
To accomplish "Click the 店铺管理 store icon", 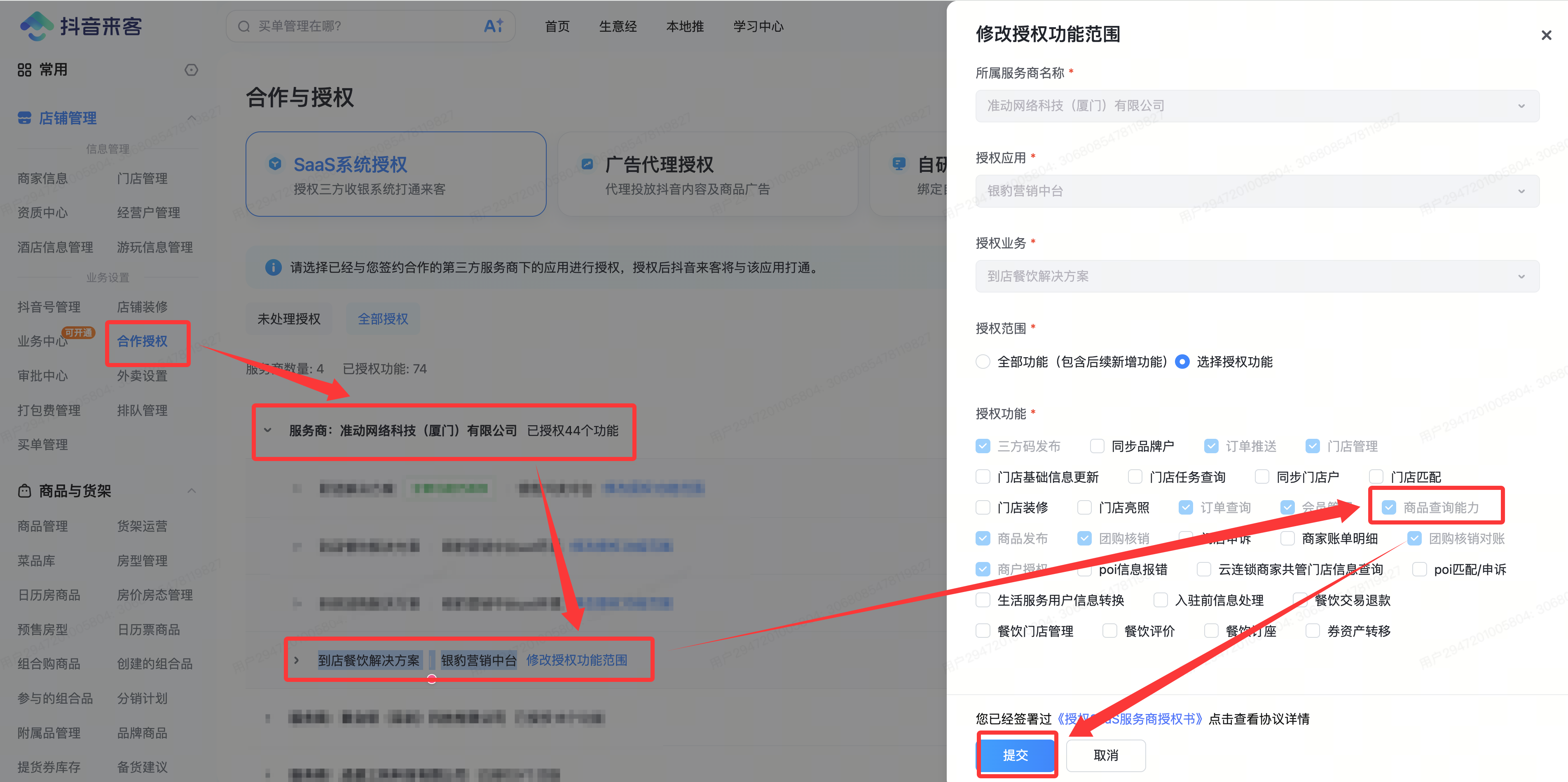I will click(x=24, y=118).
